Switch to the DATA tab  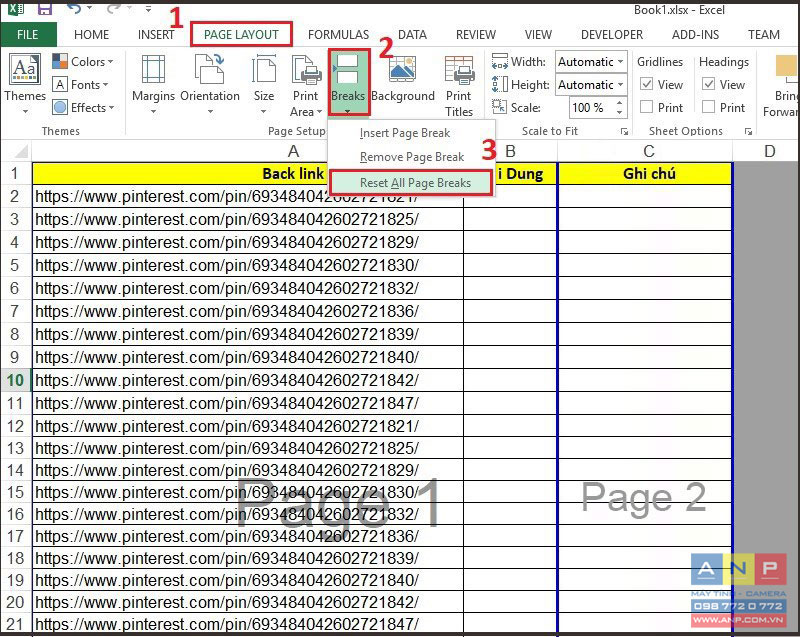(x=412, y=35)
